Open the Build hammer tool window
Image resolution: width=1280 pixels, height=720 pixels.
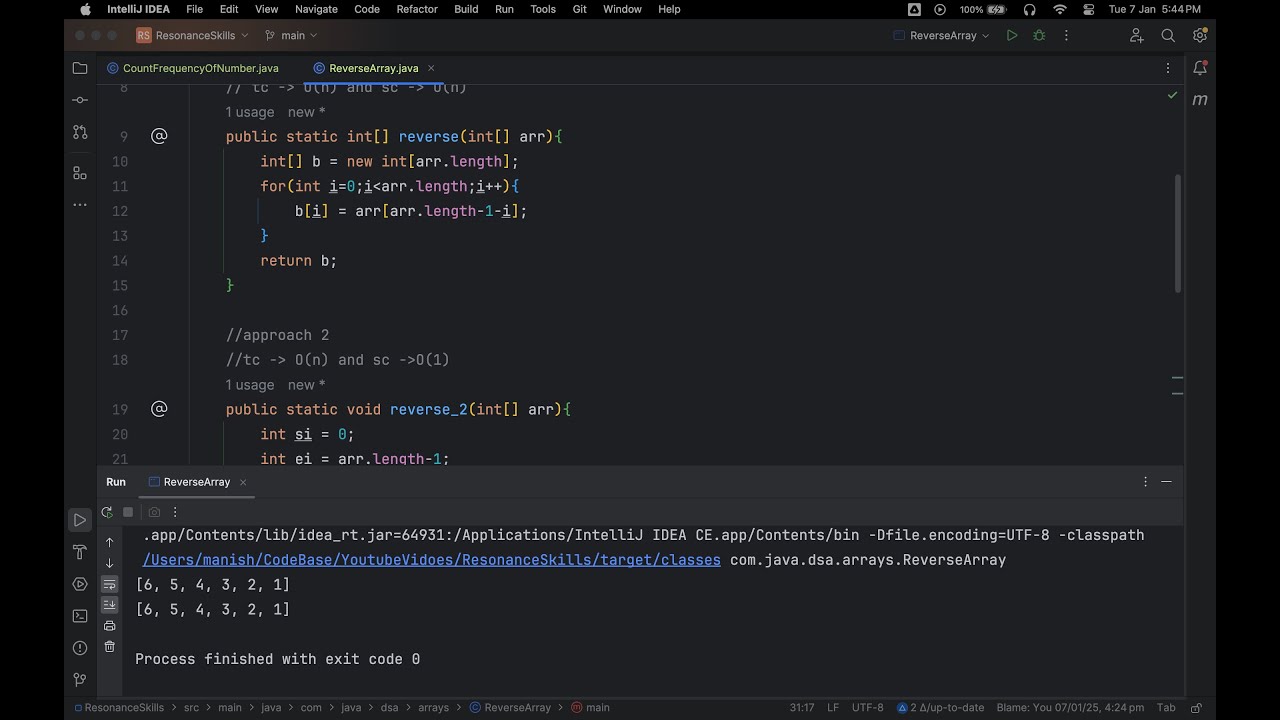[80, 552]
